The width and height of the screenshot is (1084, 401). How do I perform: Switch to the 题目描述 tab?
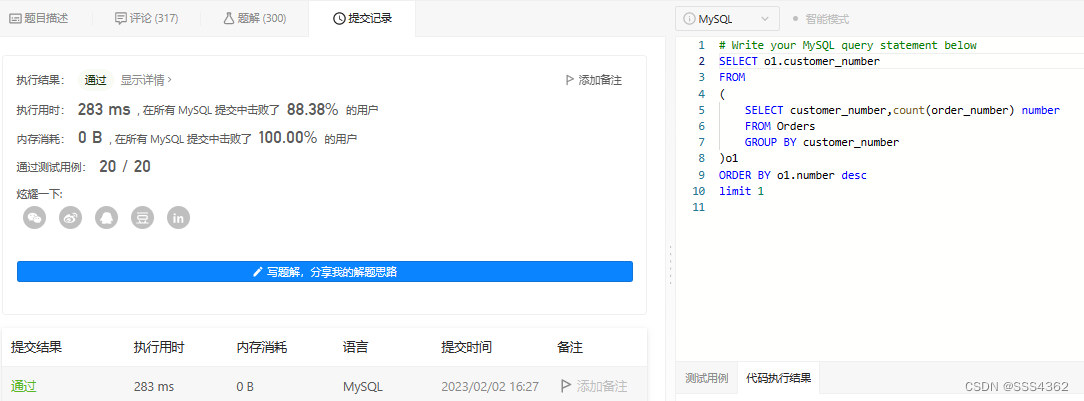point(39,18)
